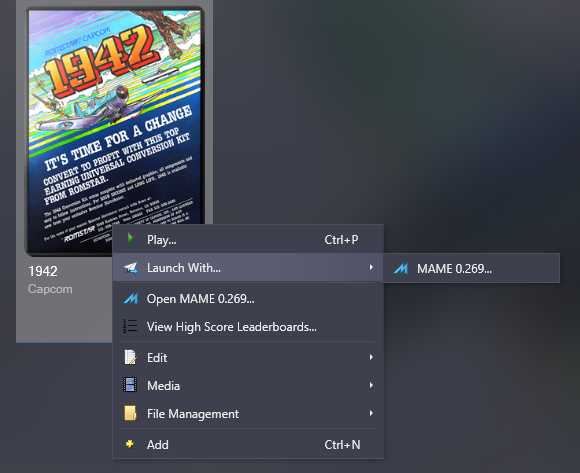Click the yellow plus Add icon
The width and height of the screenshot is (580, 473).
pos(130,444)
